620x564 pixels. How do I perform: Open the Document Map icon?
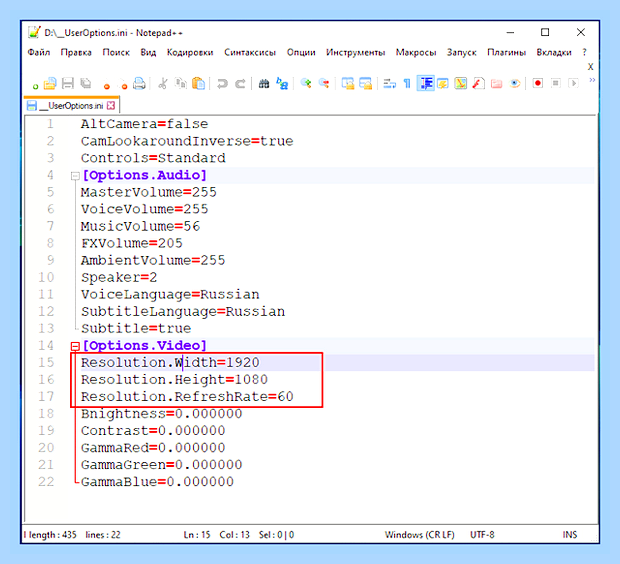(x=461, y=83)
